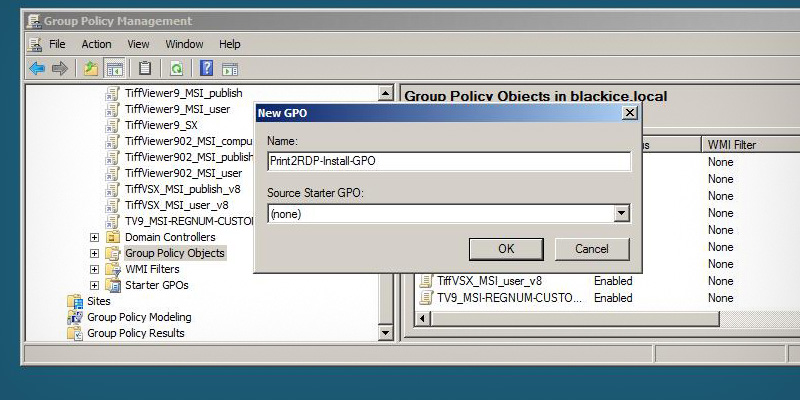Click the Back arrow toolbar icon

[x=37, y=69]
